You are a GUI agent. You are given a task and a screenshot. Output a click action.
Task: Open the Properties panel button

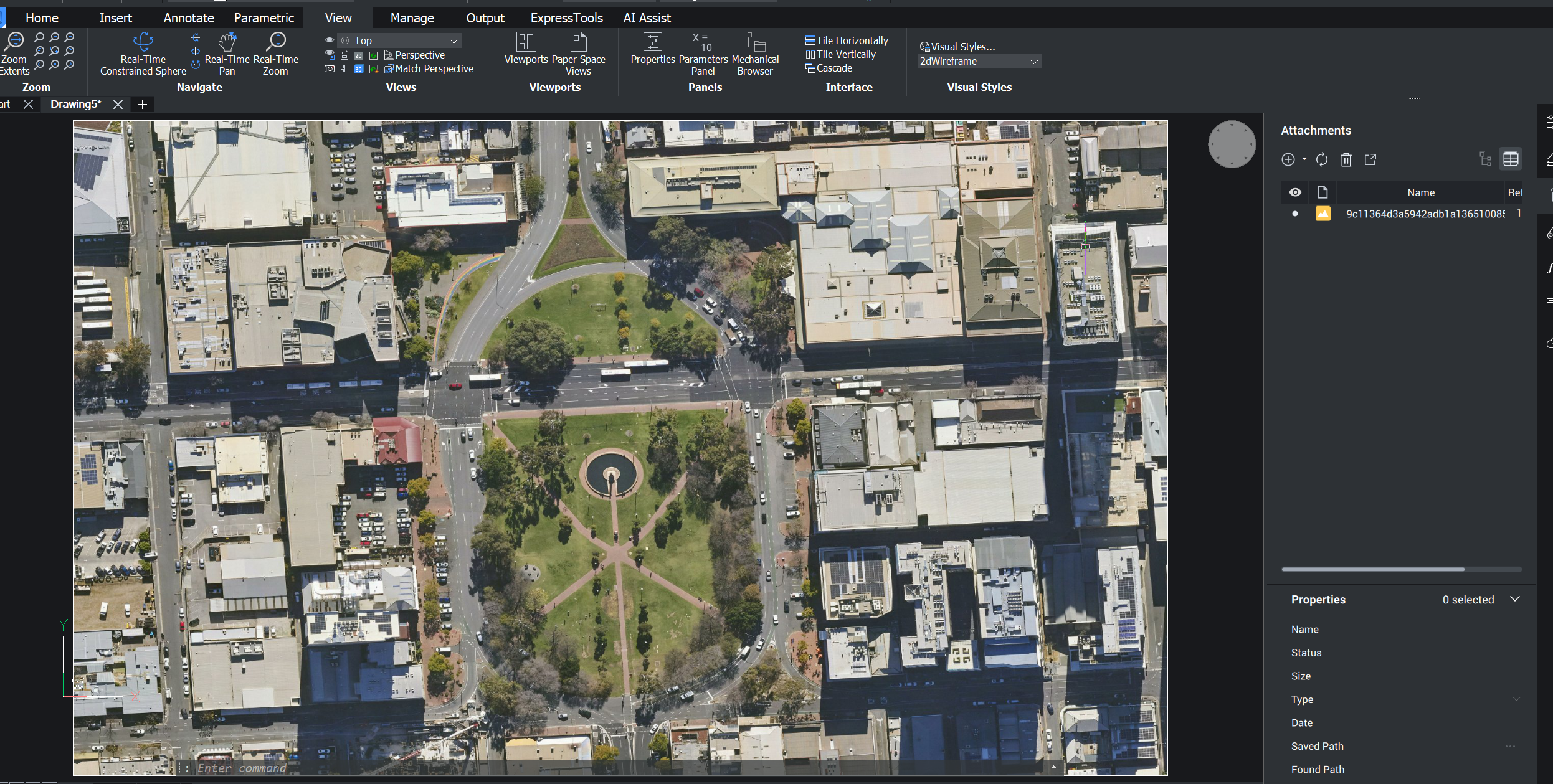(x=653, y=49)
